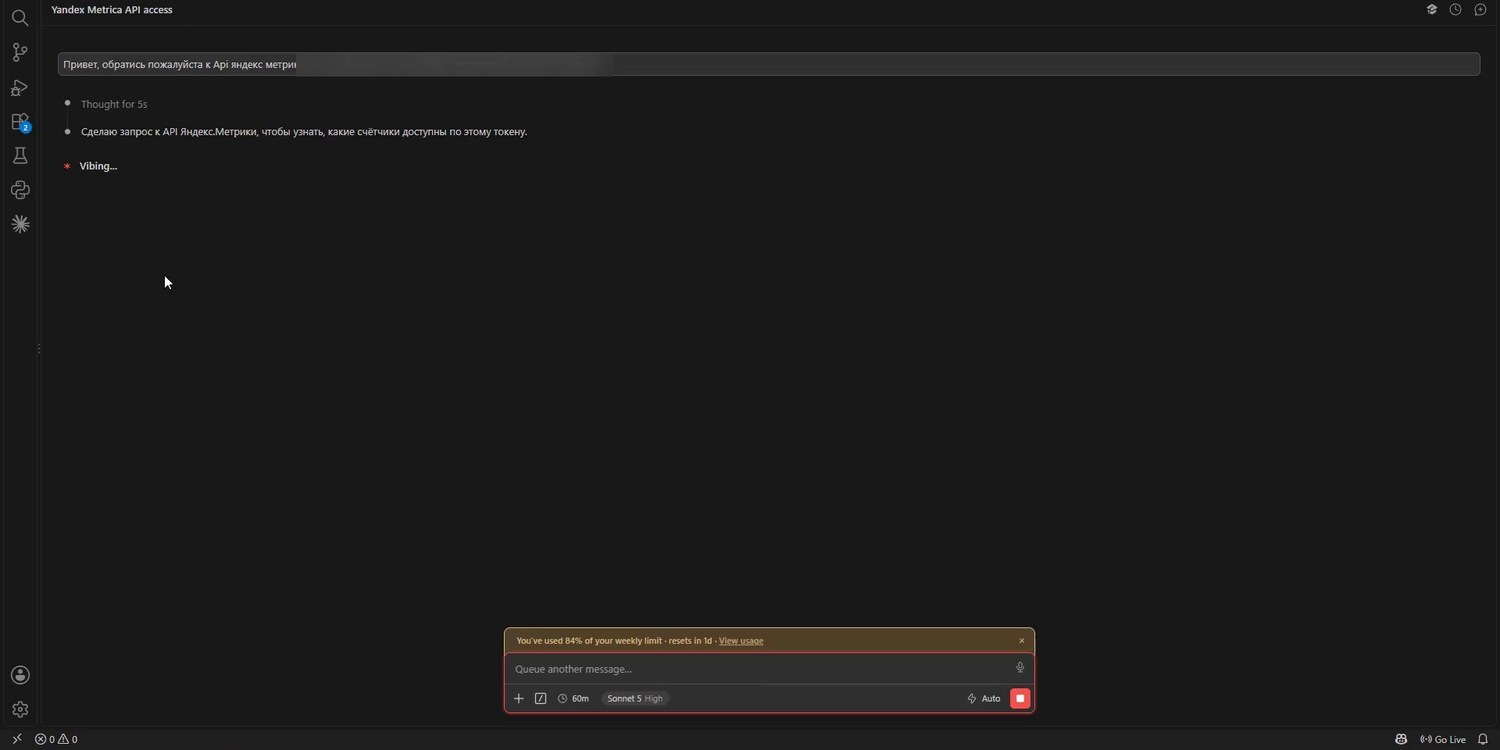The image size is (1500, 750).
Task: Open the chat history clock icon
Action: tap(1456, 10)
